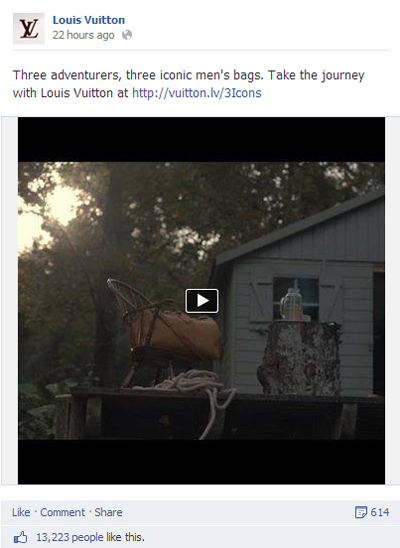Open the 22 hours ago timestamp
400x548 pixels.
pyautogui.click(x=83, y=35)
